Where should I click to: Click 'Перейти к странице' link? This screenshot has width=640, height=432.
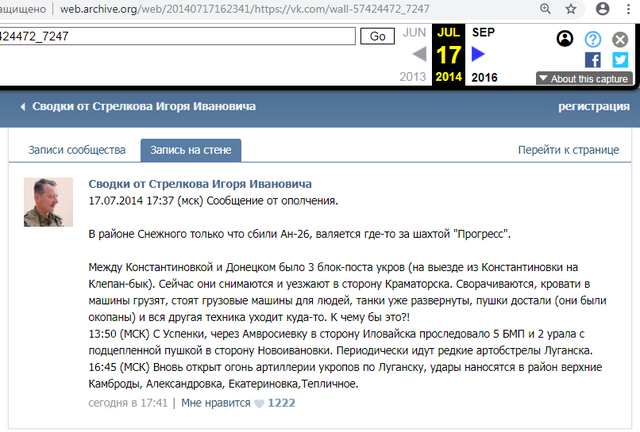pos(569,150)
